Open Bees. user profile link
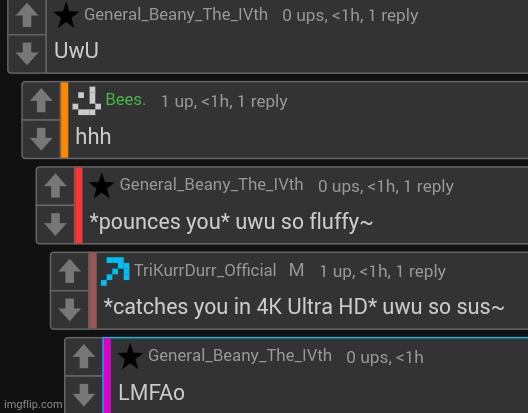The width and height of the screenshot is (528, 413). tap(126, 100)
